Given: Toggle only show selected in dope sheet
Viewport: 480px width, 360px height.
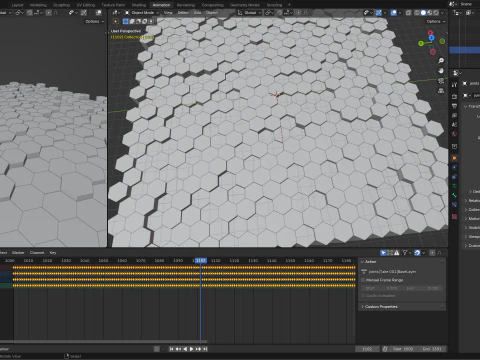Looking at the screenshot, I should pos(383,253).
